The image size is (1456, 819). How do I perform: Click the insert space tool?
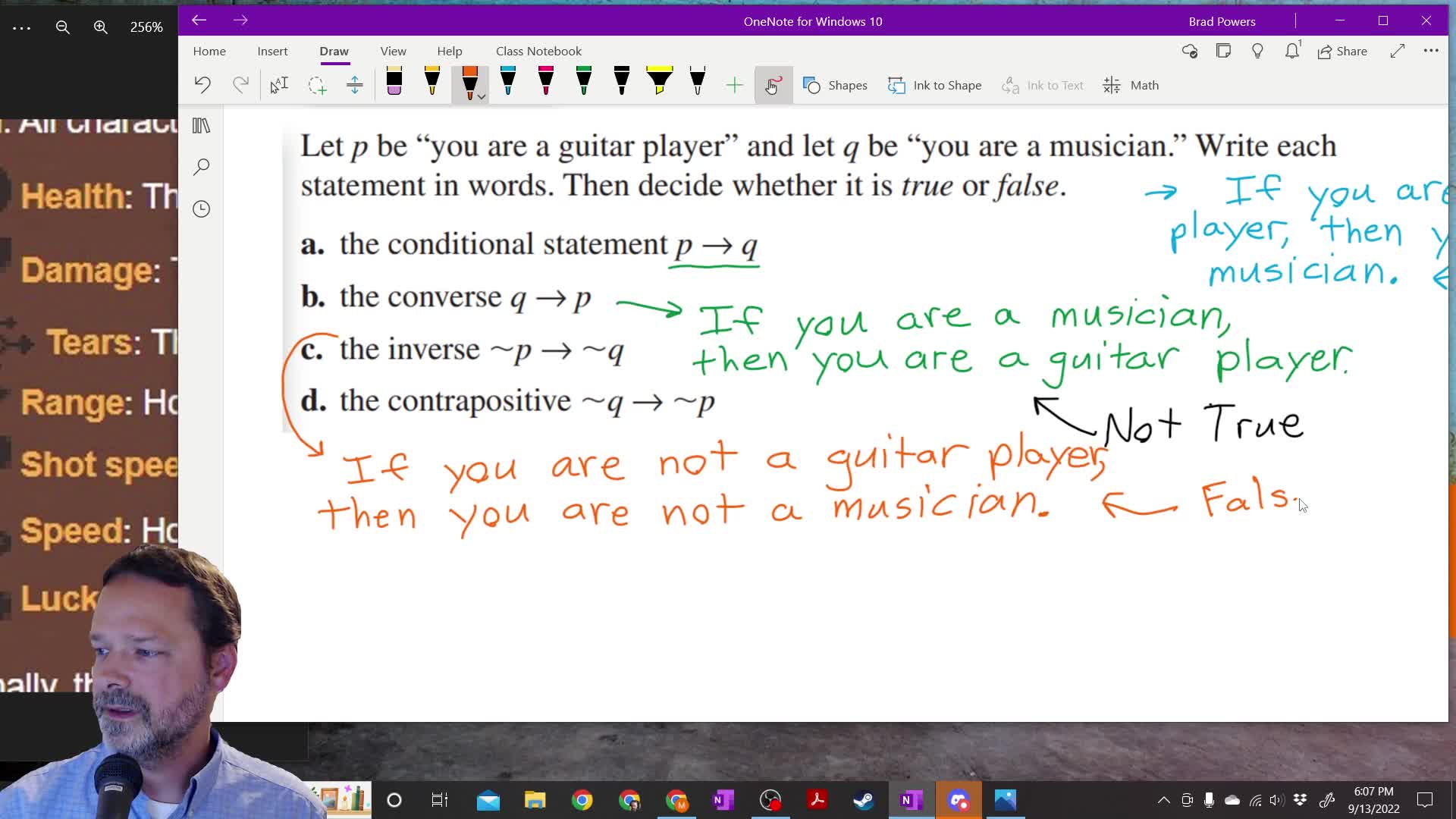(355, 85)
